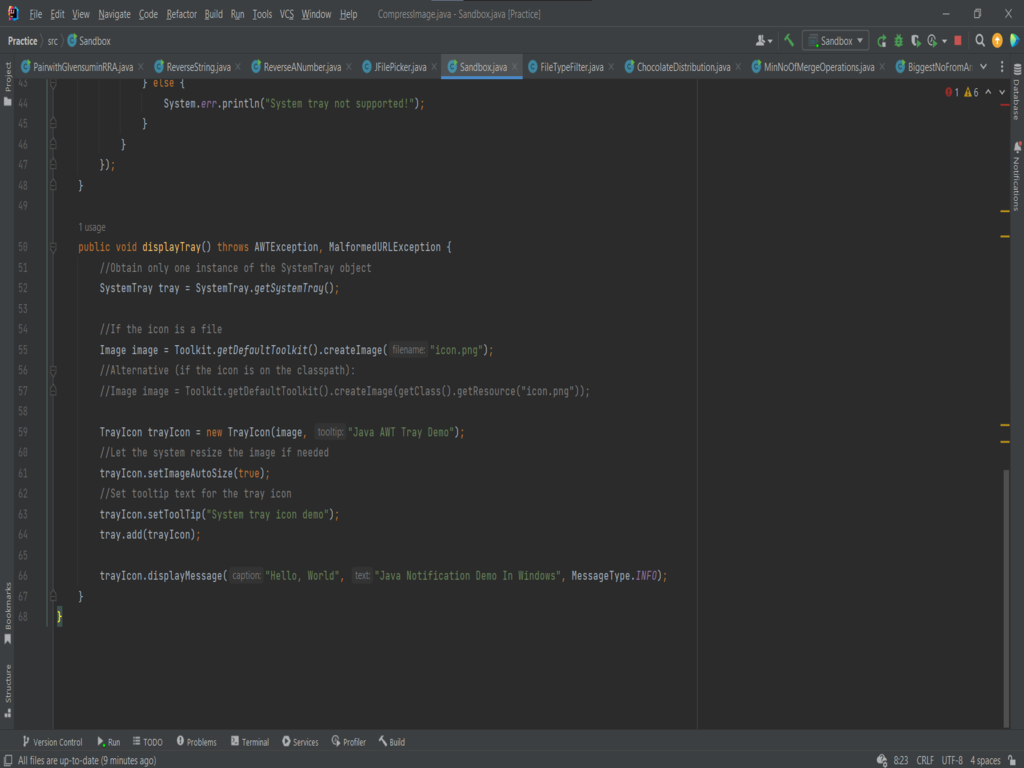Click the '4 spaces' indent setting
1024x768 pixels.
[x=985, y=760]
